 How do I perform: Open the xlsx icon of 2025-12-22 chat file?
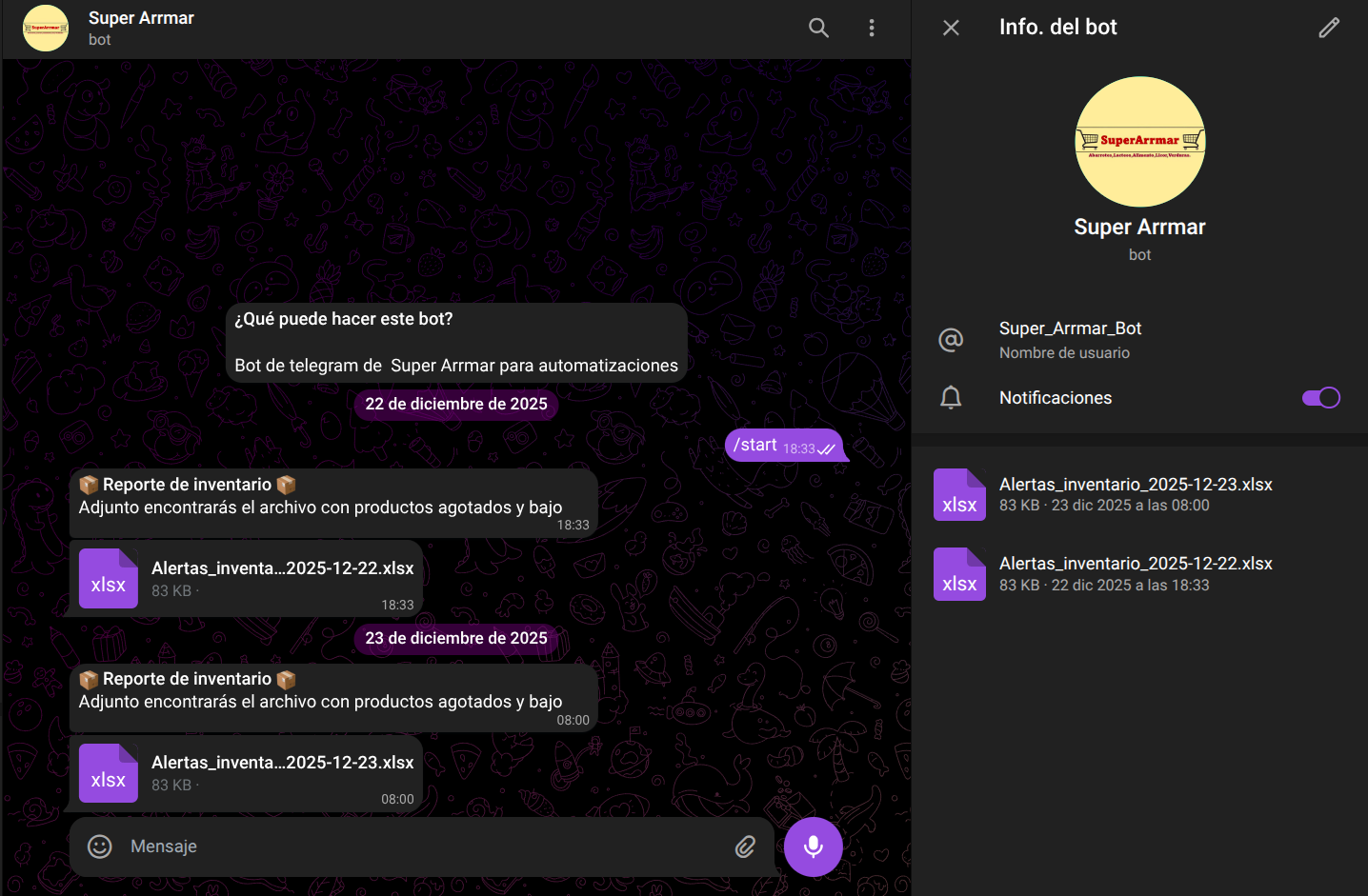[x=108, y=579]
